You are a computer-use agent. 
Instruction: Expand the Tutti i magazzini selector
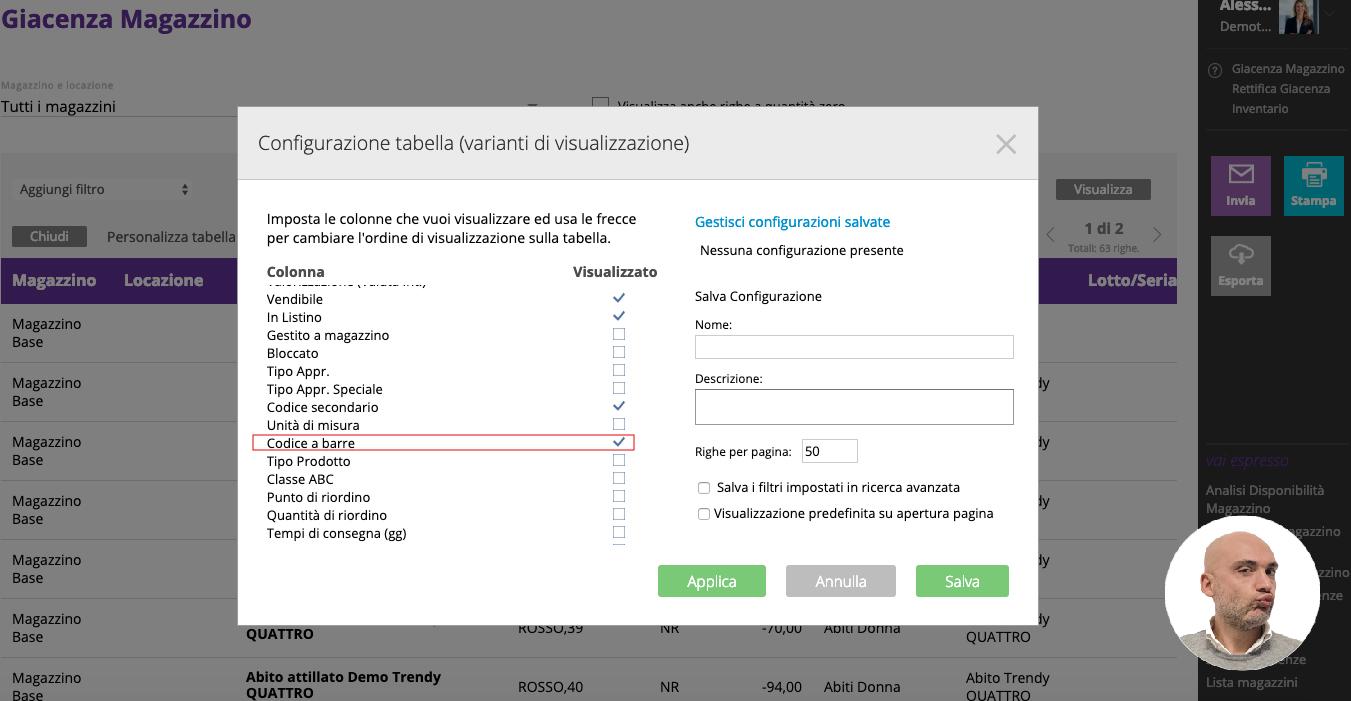532,106
